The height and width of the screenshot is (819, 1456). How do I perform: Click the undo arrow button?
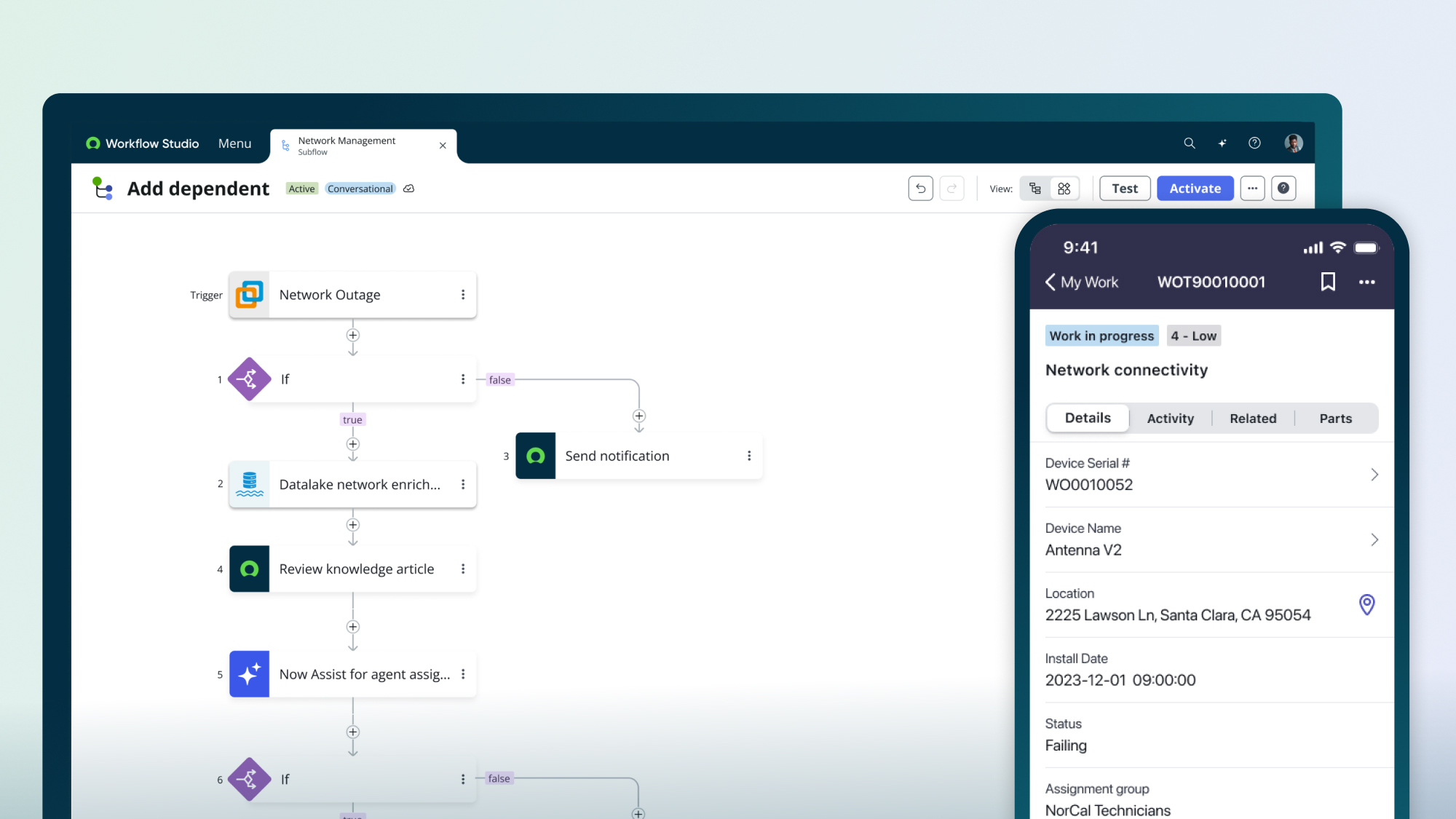point(920,189)
